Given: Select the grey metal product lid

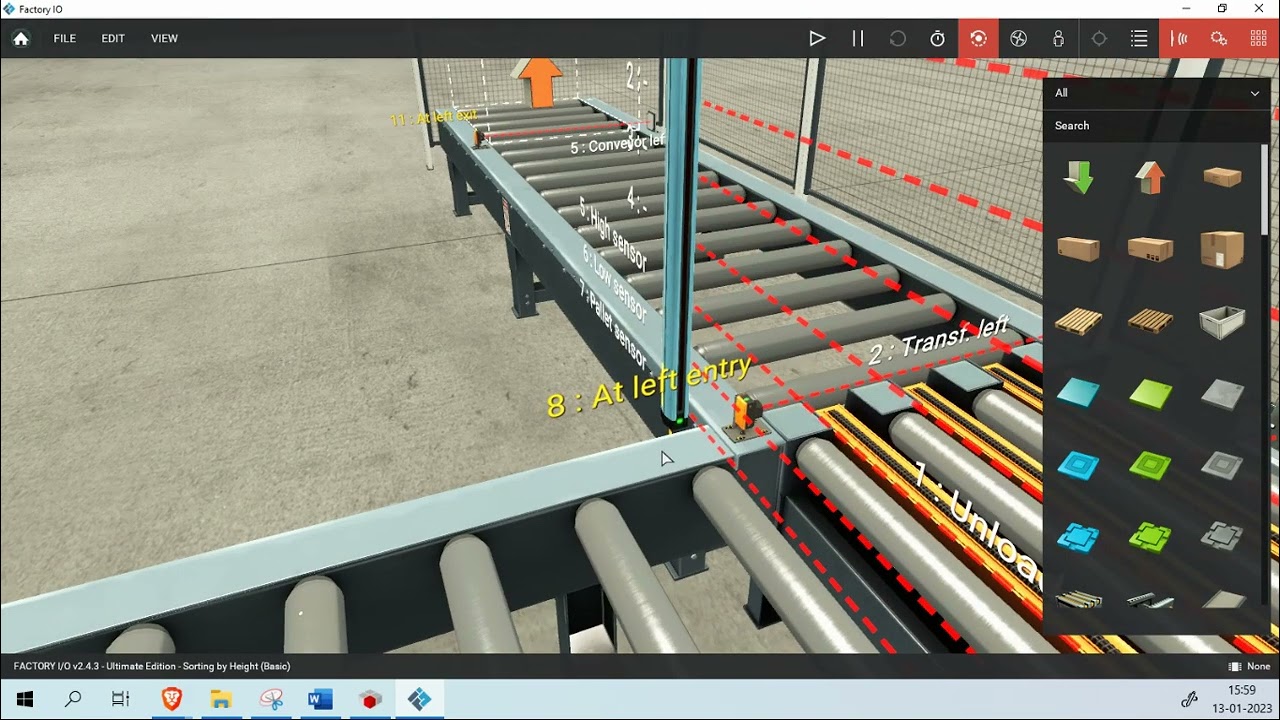Looking at the screenshot, I should tap(1222, 537).
